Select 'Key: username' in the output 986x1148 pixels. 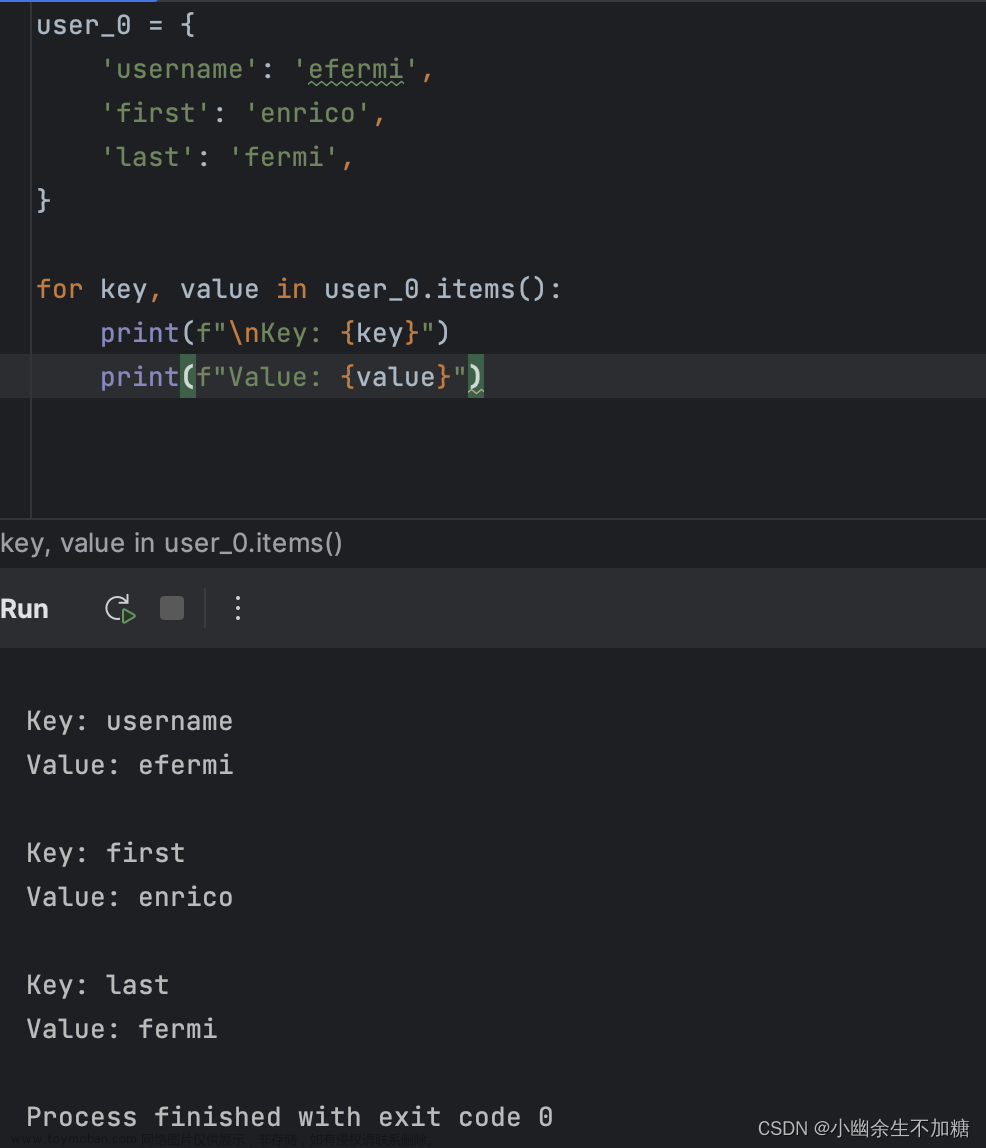click(129, 720)
